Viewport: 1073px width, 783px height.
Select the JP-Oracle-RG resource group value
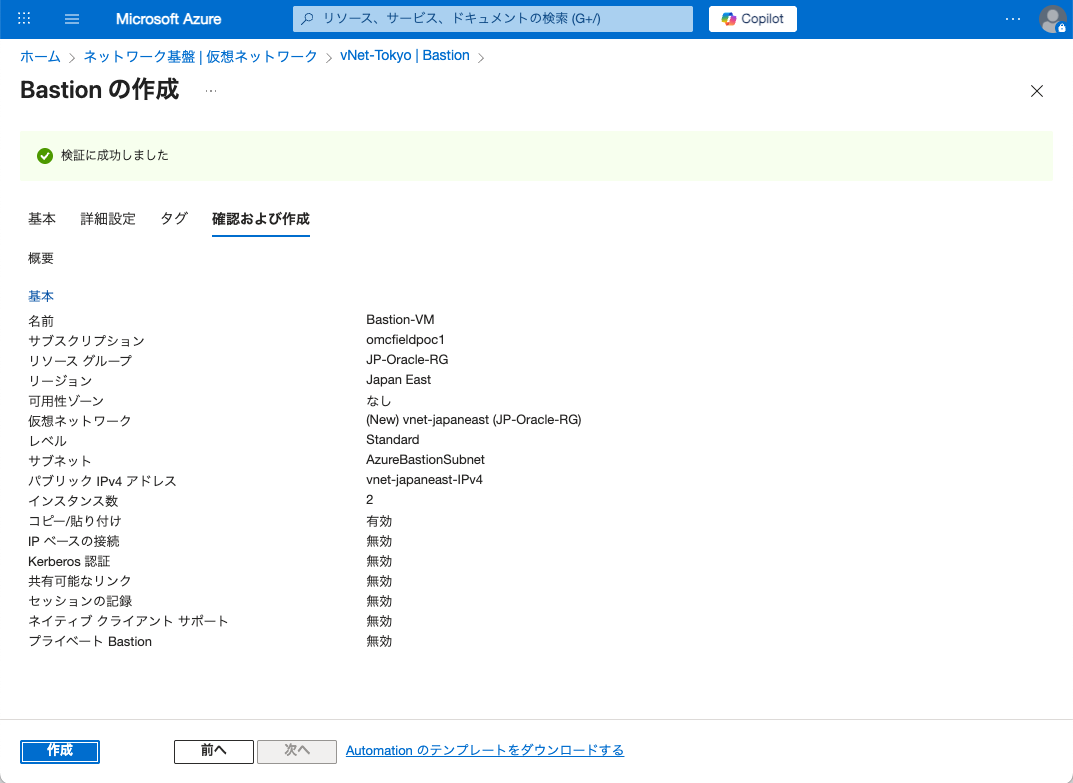click(x=407, y=359)
